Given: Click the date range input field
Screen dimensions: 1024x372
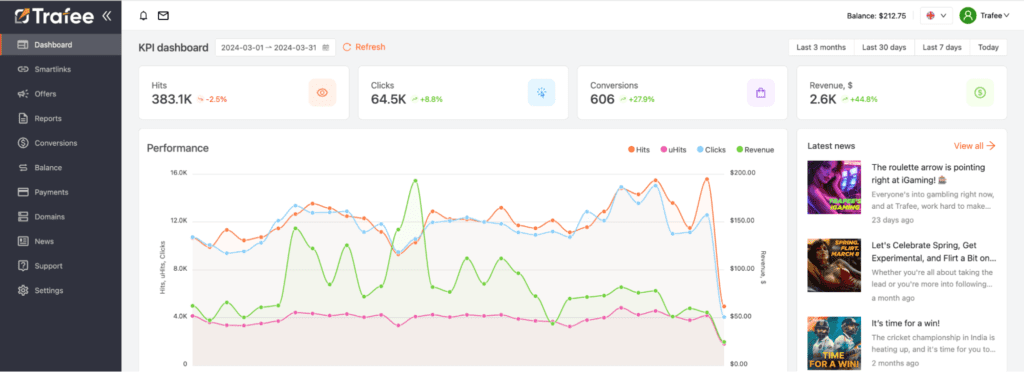Looking at the screenshot, I should click(x=275, y=48).
